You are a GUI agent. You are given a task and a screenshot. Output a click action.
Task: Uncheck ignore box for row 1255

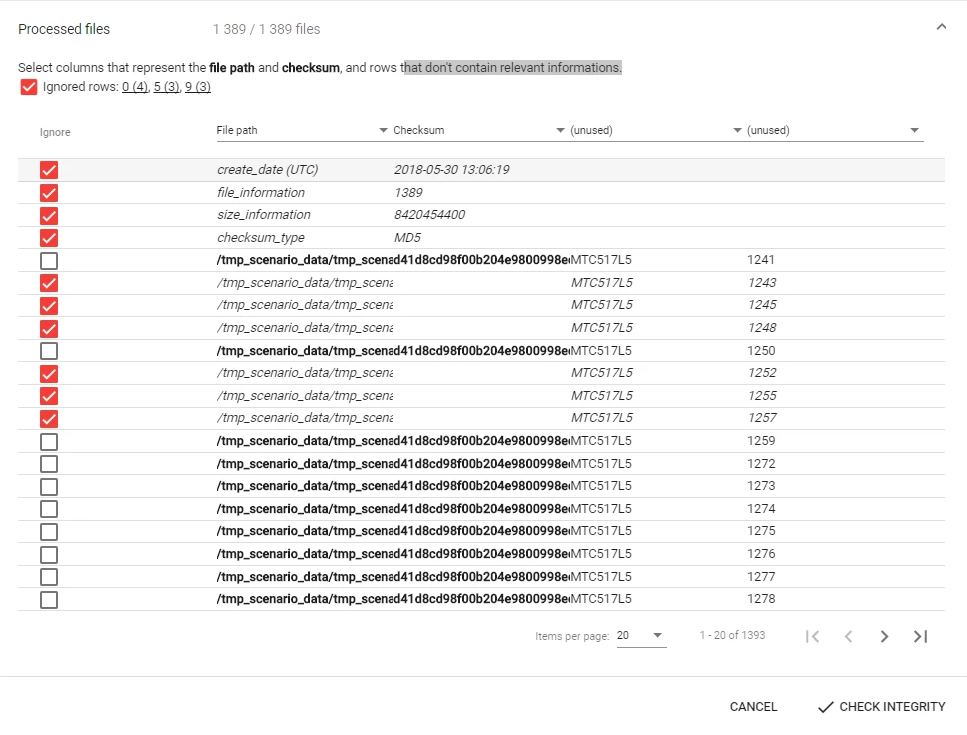[x=49, y=396]
